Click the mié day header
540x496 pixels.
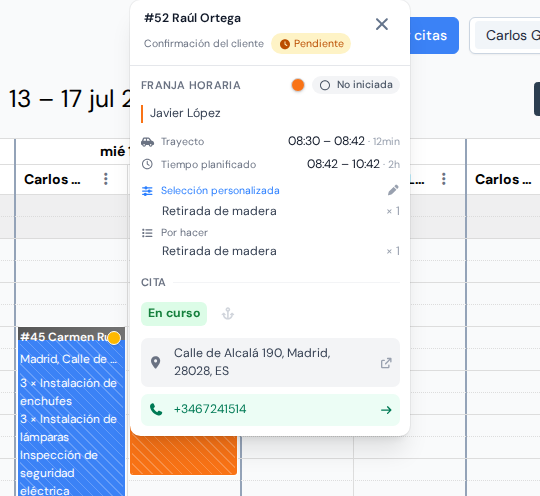click(114, 152)
